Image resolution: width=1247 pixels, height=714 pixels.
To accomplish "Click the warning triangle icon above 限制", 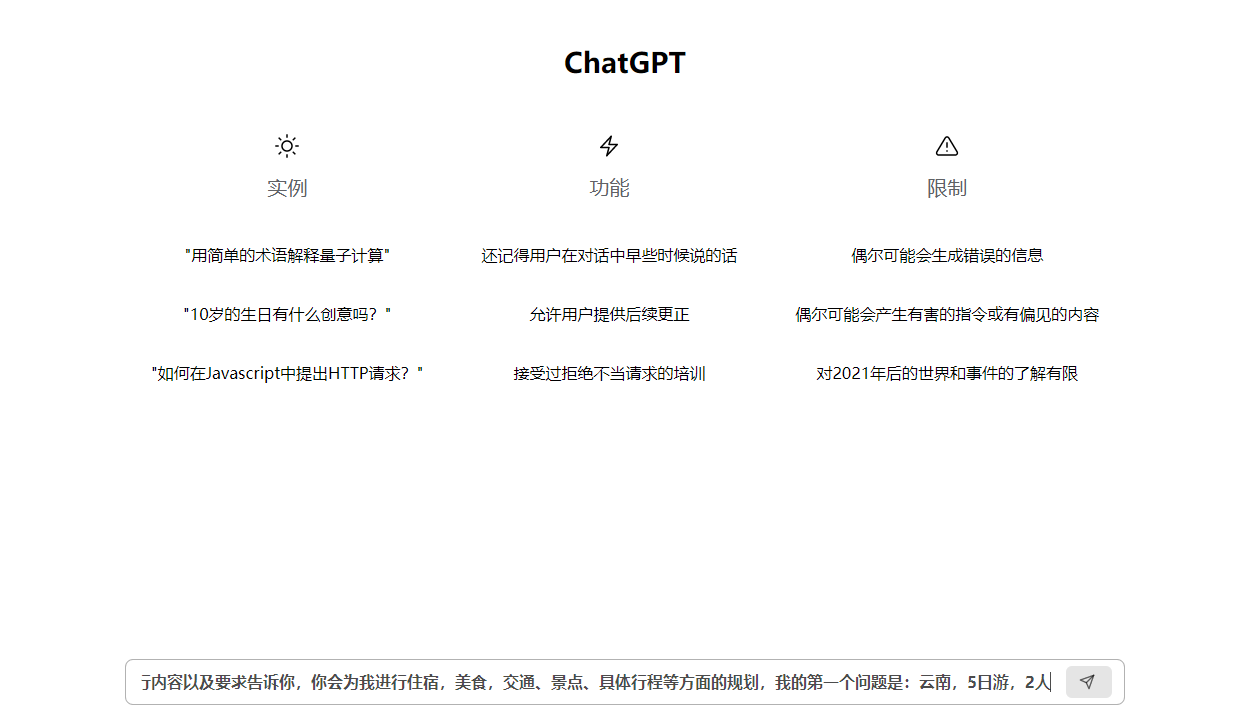I will (946, 147).
